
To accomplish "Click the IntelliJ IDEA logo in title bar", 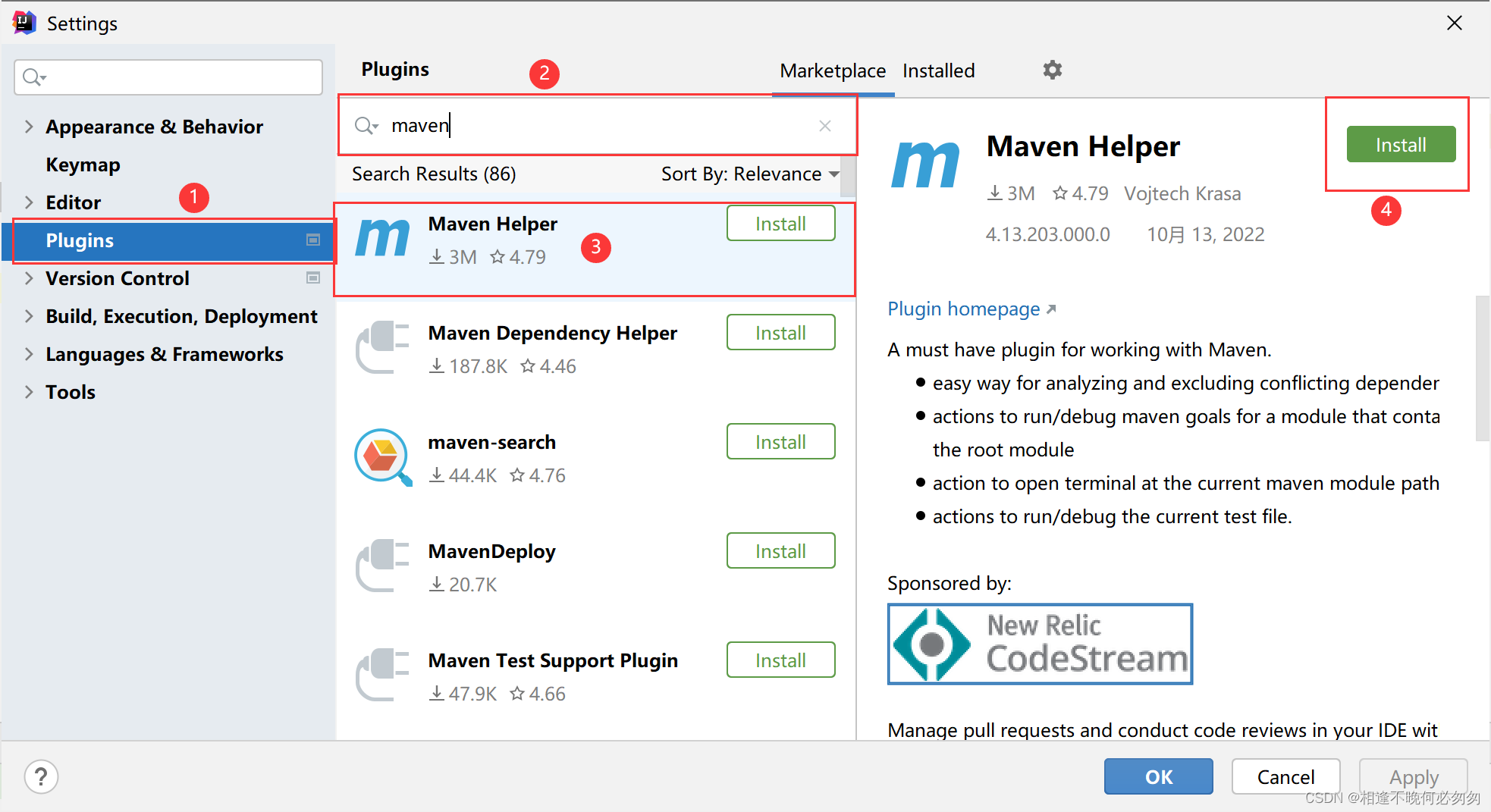I will (x=24, y=23).
